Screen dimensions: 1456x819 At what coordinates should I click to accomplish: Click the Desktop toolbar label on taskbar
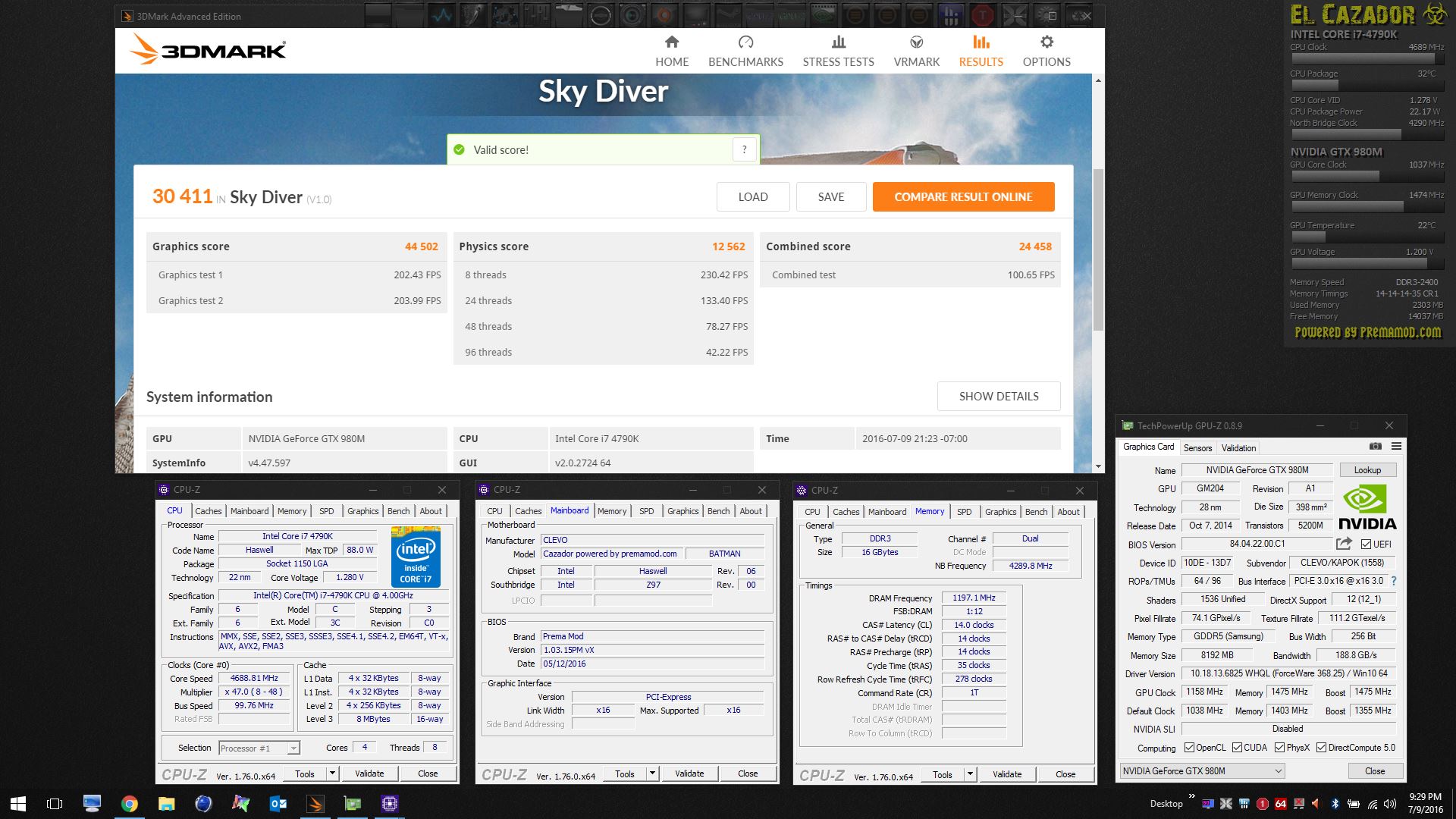pos(1166,804)
